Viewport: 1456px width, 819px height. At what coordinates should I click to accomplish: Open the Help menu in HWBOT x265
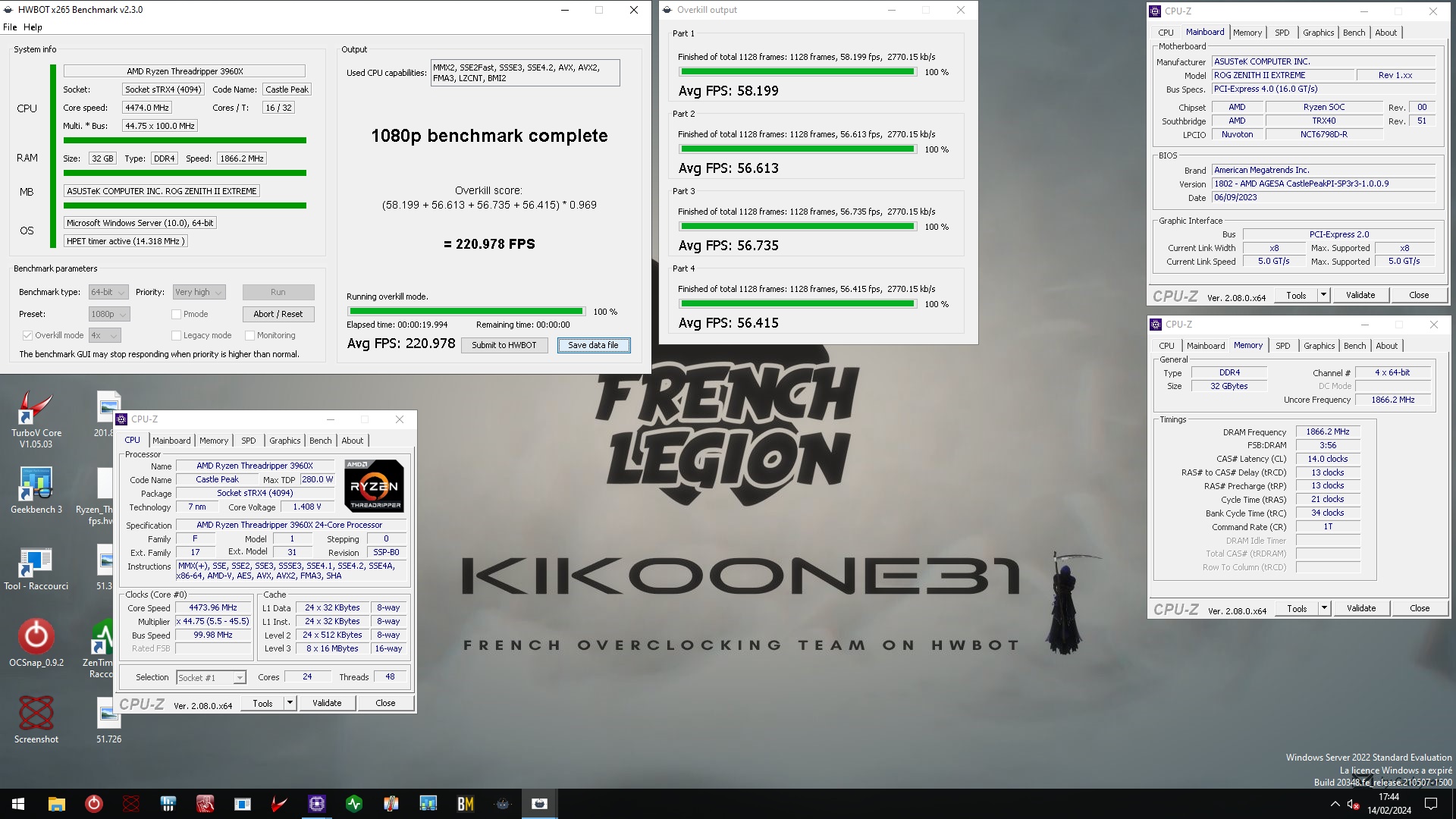coord(33,27)
